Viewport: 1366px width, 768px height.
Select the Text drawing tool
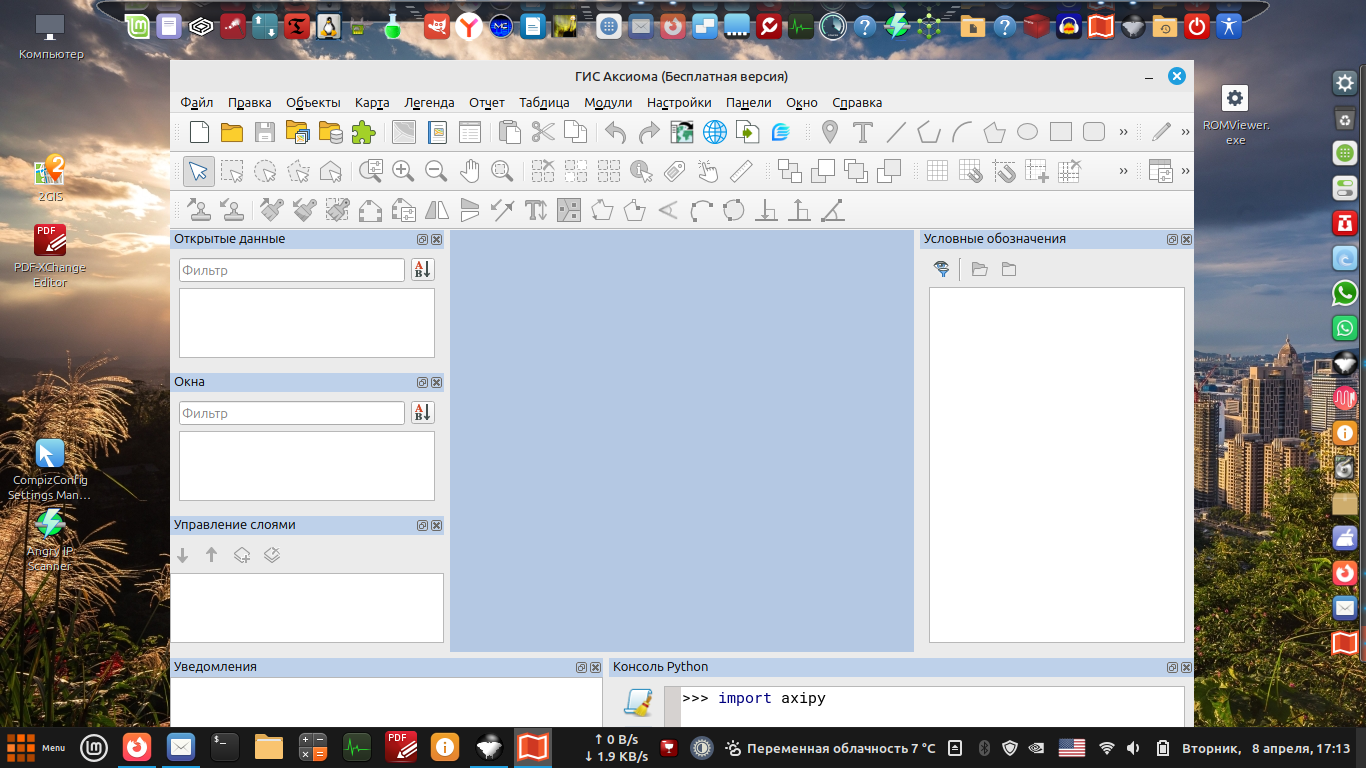pos(862,132)
